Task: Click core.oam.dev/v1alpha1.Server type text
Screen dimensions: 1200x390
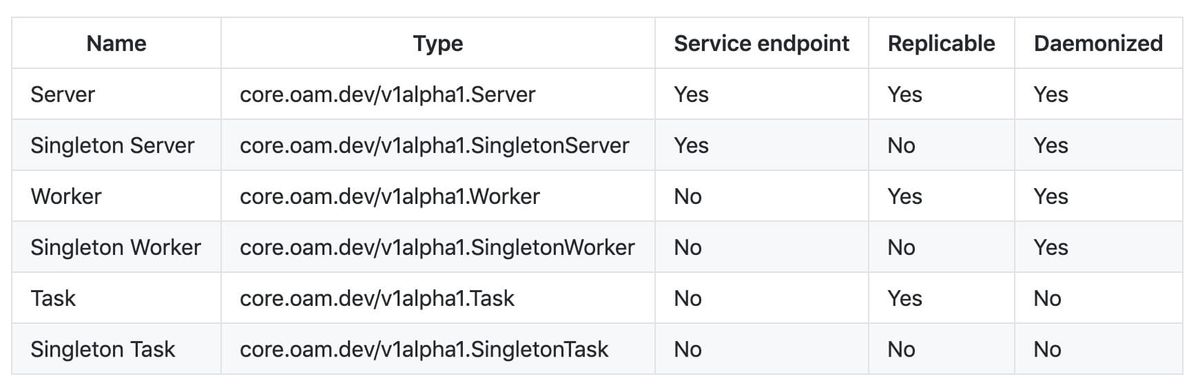Action: [388, 95]
